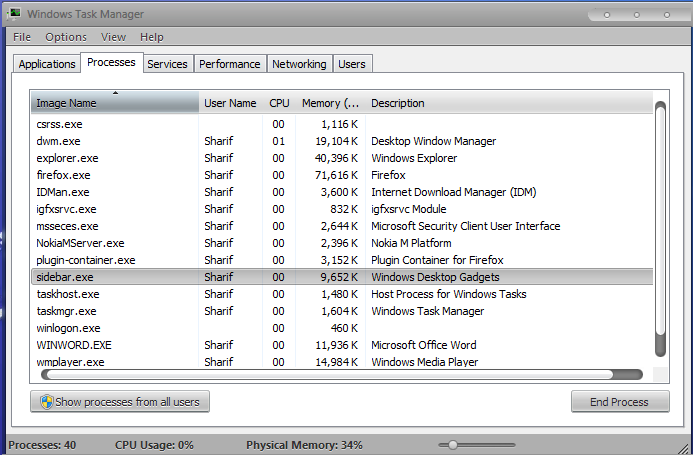Open the Performance tab

pos(229,64)
